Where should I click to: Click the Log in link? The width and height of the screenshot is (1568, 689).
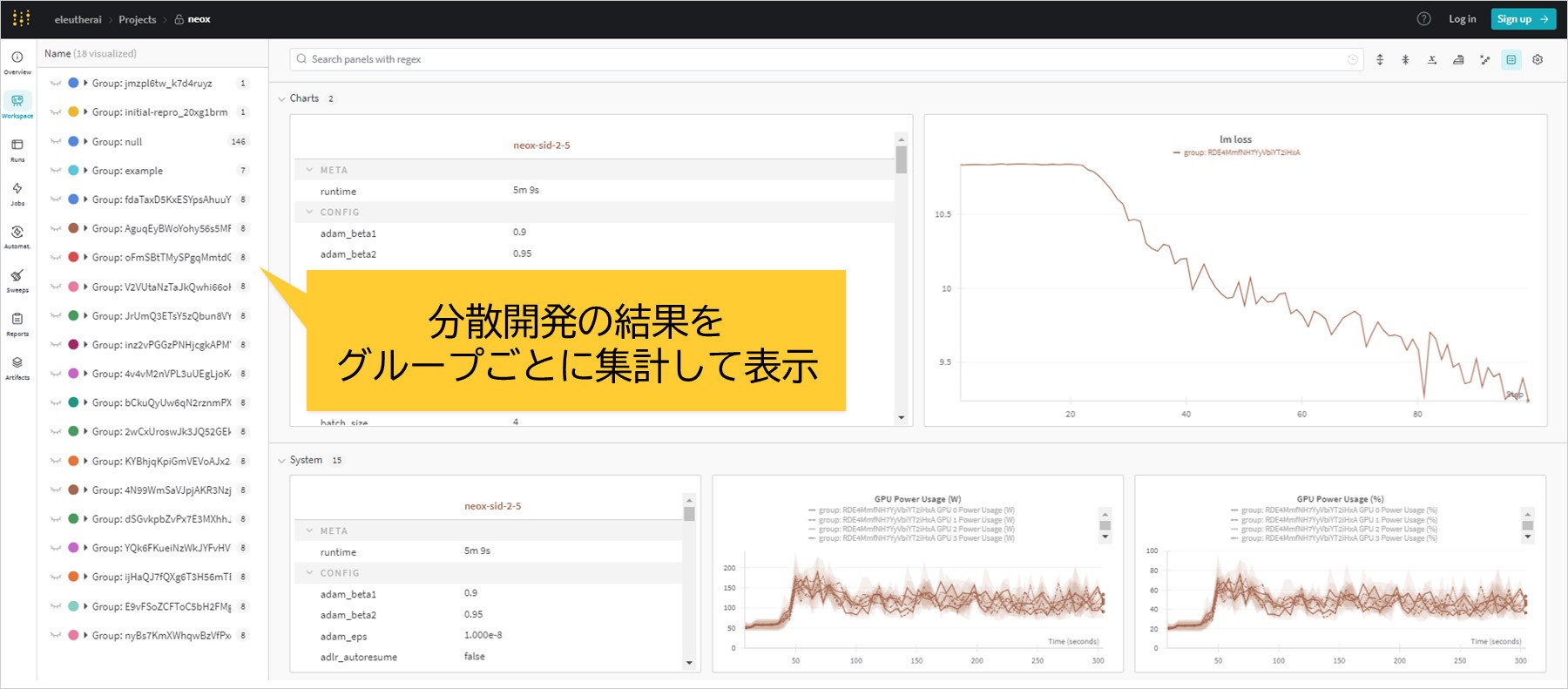point(1462,19)
